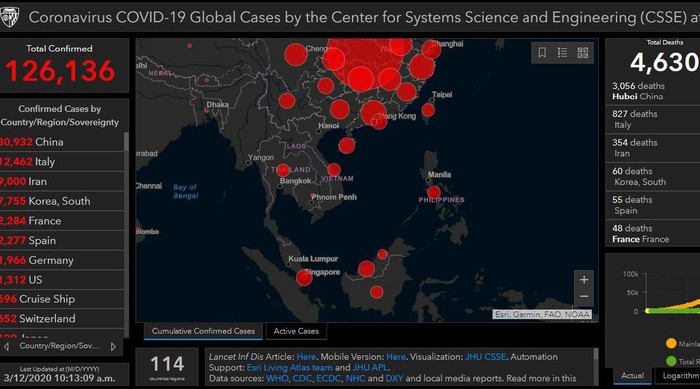700x389 pixels.
Task: Select Cruise Ship in confirmed cases list
Action: (x=62, y=299)
